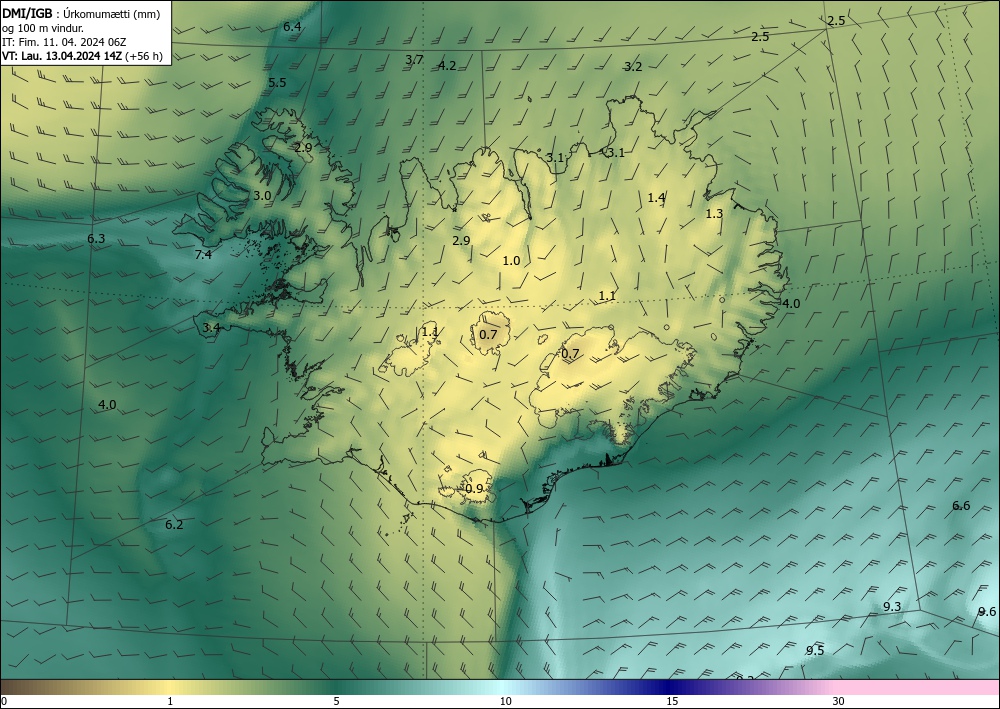
Task: Click the title "DMI/IGB : Úrkomumætti (mm)"
Action: pyautogui.click(x=80, y=14)
